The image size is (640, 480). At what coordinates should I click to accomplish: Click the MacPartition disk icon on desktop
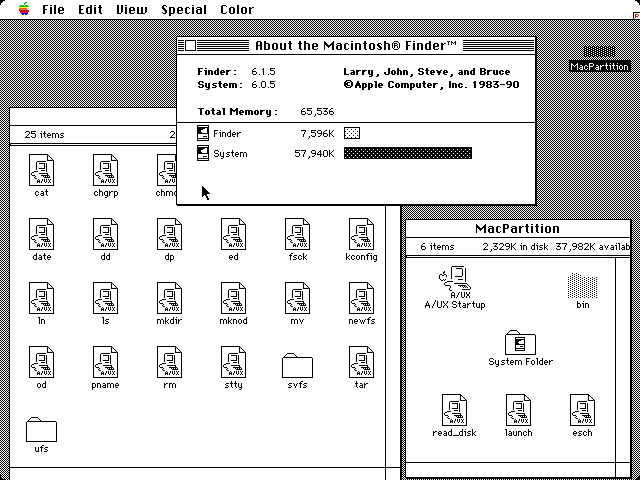[x=599, y=52]
